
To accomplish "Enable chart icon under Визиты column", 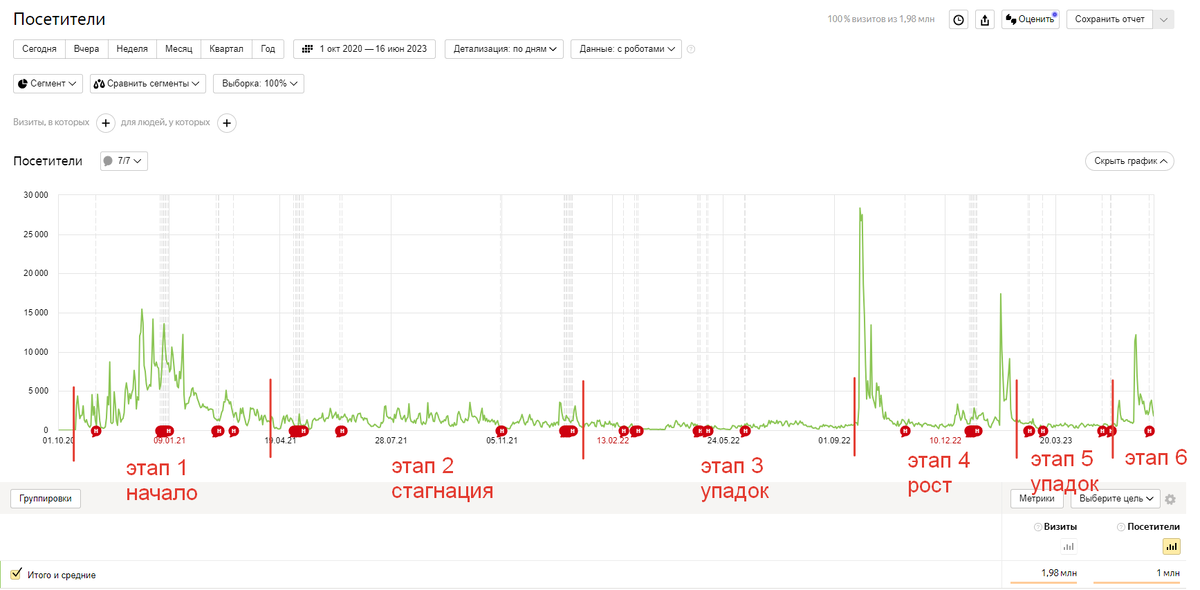I will (x=1068, y=546).
